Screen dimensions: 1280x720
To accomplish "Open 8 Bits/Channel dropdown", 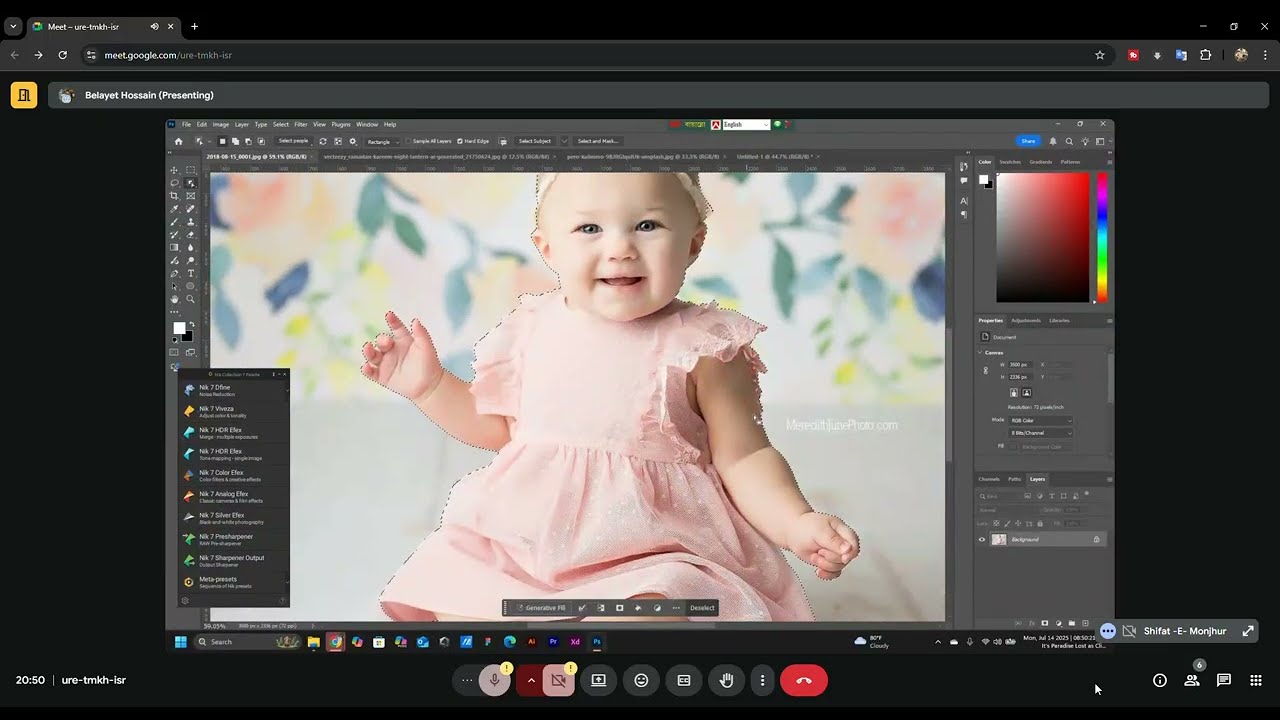I will tap(1041, 433).
